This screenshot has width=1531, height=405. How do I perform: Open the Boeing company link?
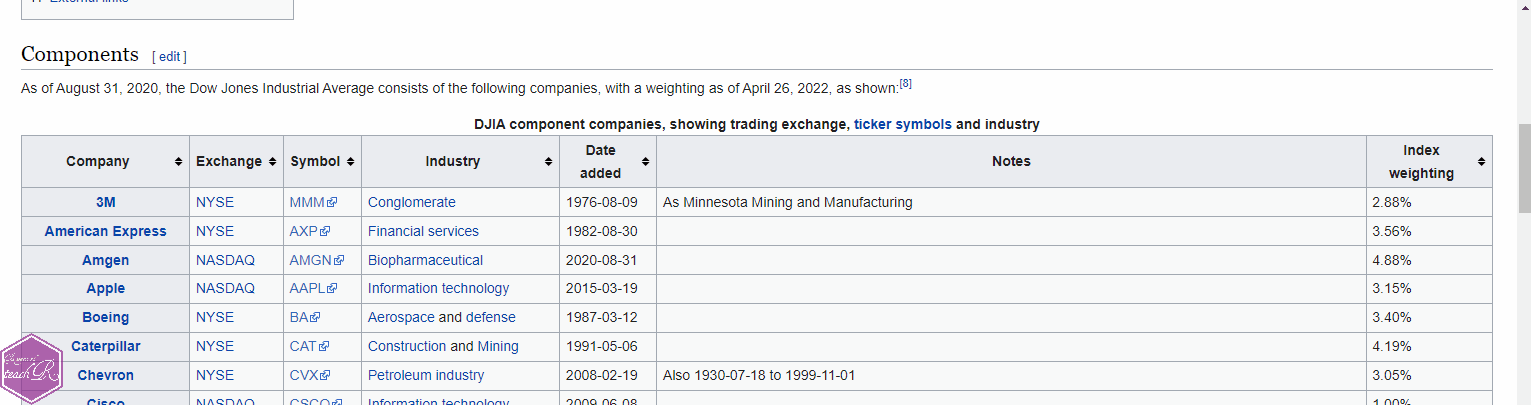[105, 317]
